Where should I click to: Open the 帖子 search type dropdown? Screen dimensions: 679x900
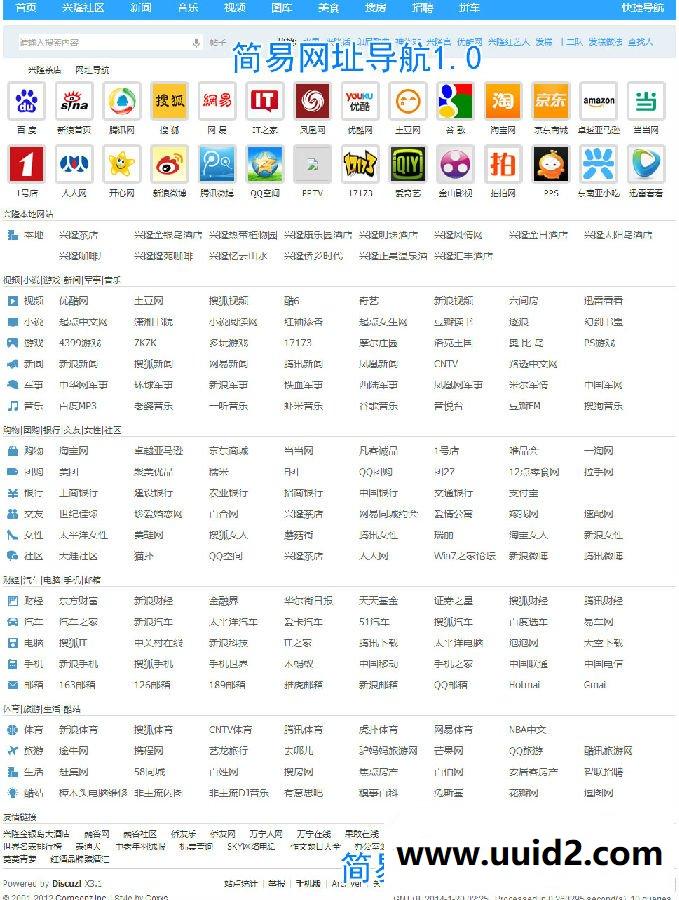[x=218, y=42]
